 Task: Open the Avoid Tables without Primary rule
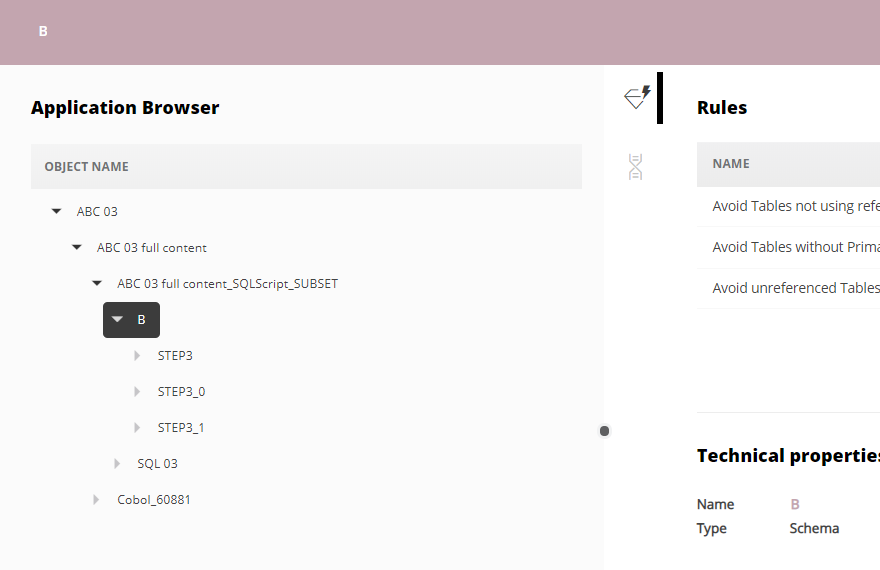tap(795, 247)
